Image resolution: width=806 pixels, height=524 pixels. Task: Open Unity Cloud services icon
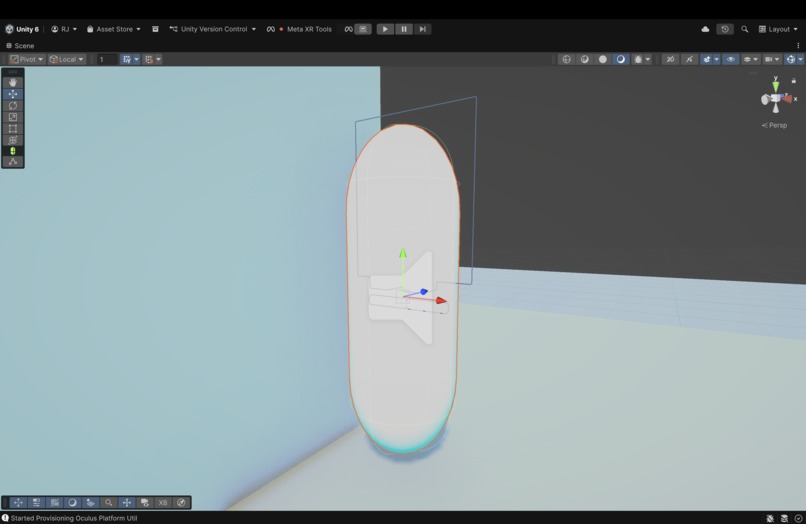click(705, 29)
